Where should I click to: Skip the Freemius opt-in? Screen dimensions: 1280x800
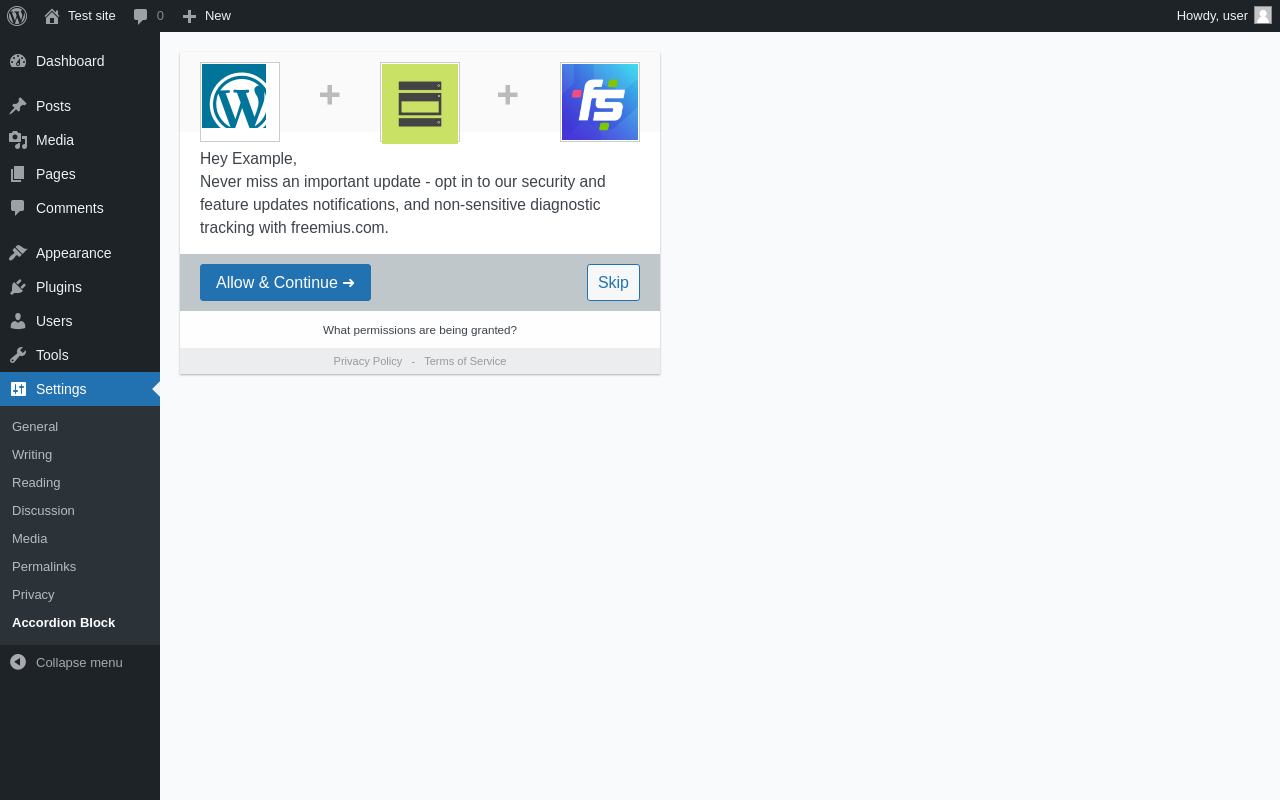click(x=613, y=283)
